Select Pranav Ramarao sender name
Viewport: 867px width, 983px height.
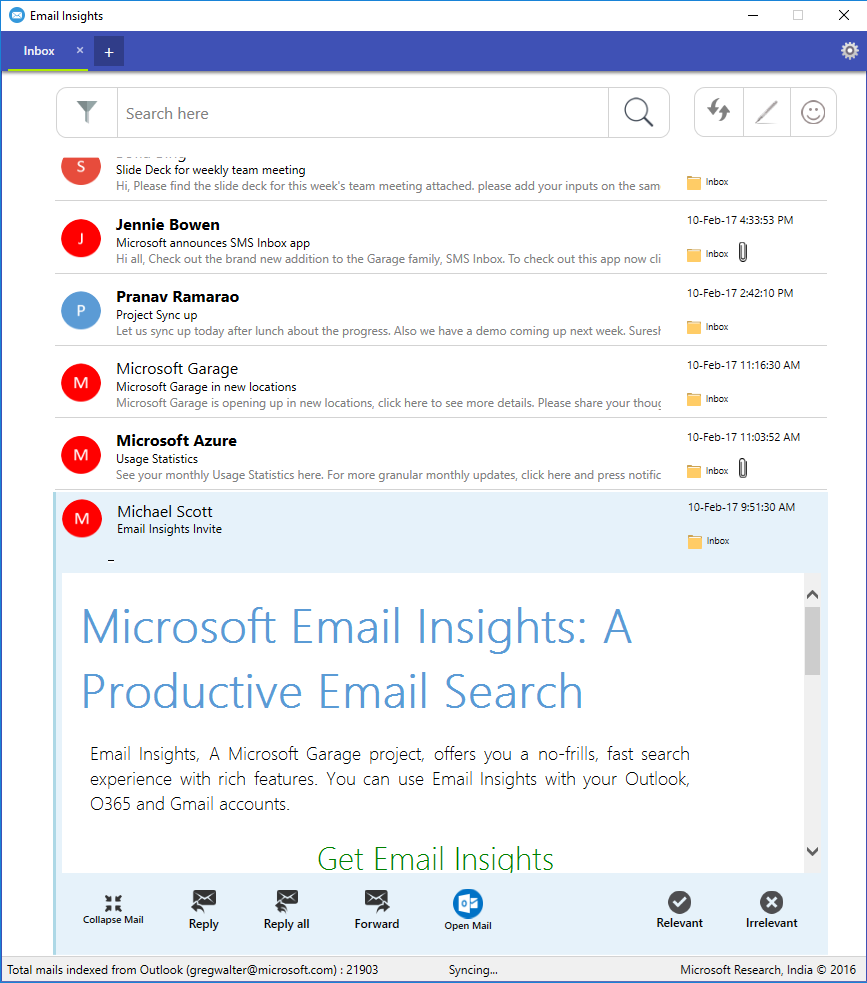pos(177,297)
